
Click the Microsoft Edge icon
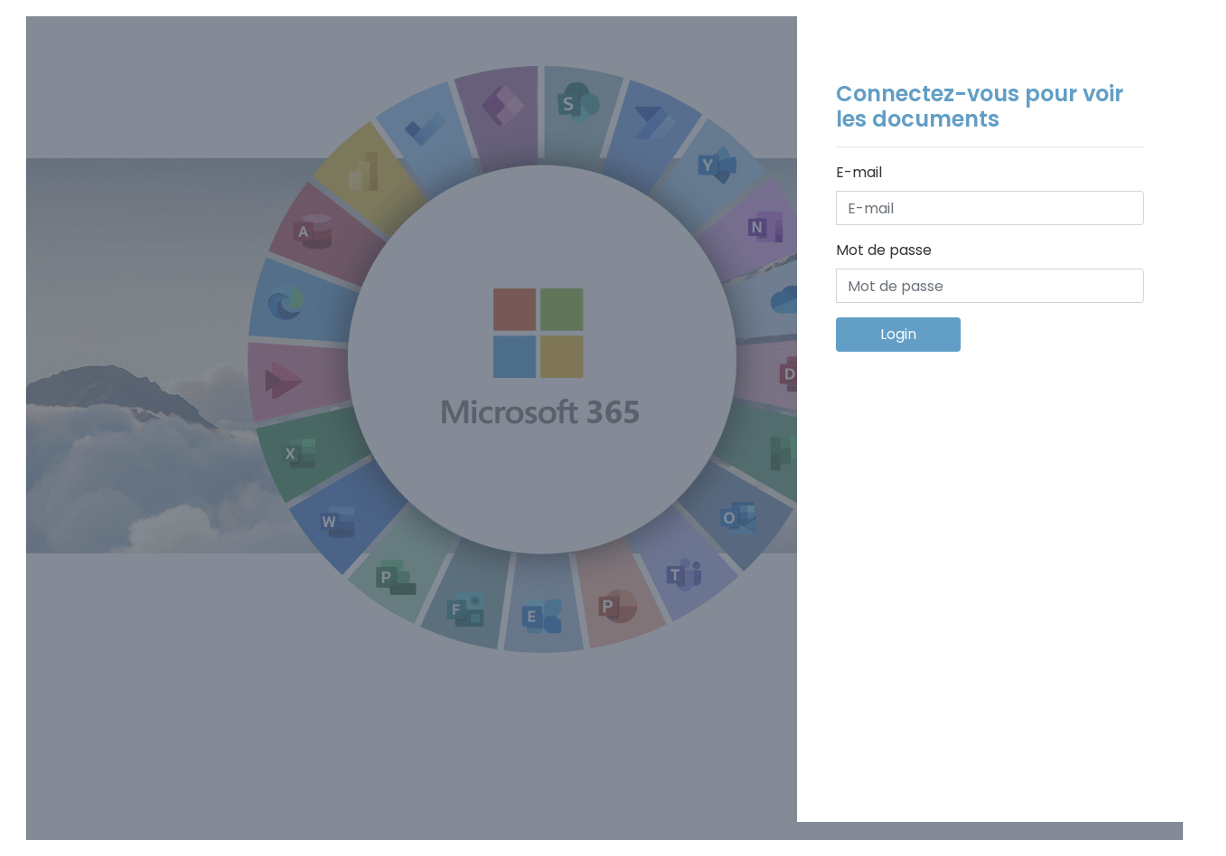(285, 303)
